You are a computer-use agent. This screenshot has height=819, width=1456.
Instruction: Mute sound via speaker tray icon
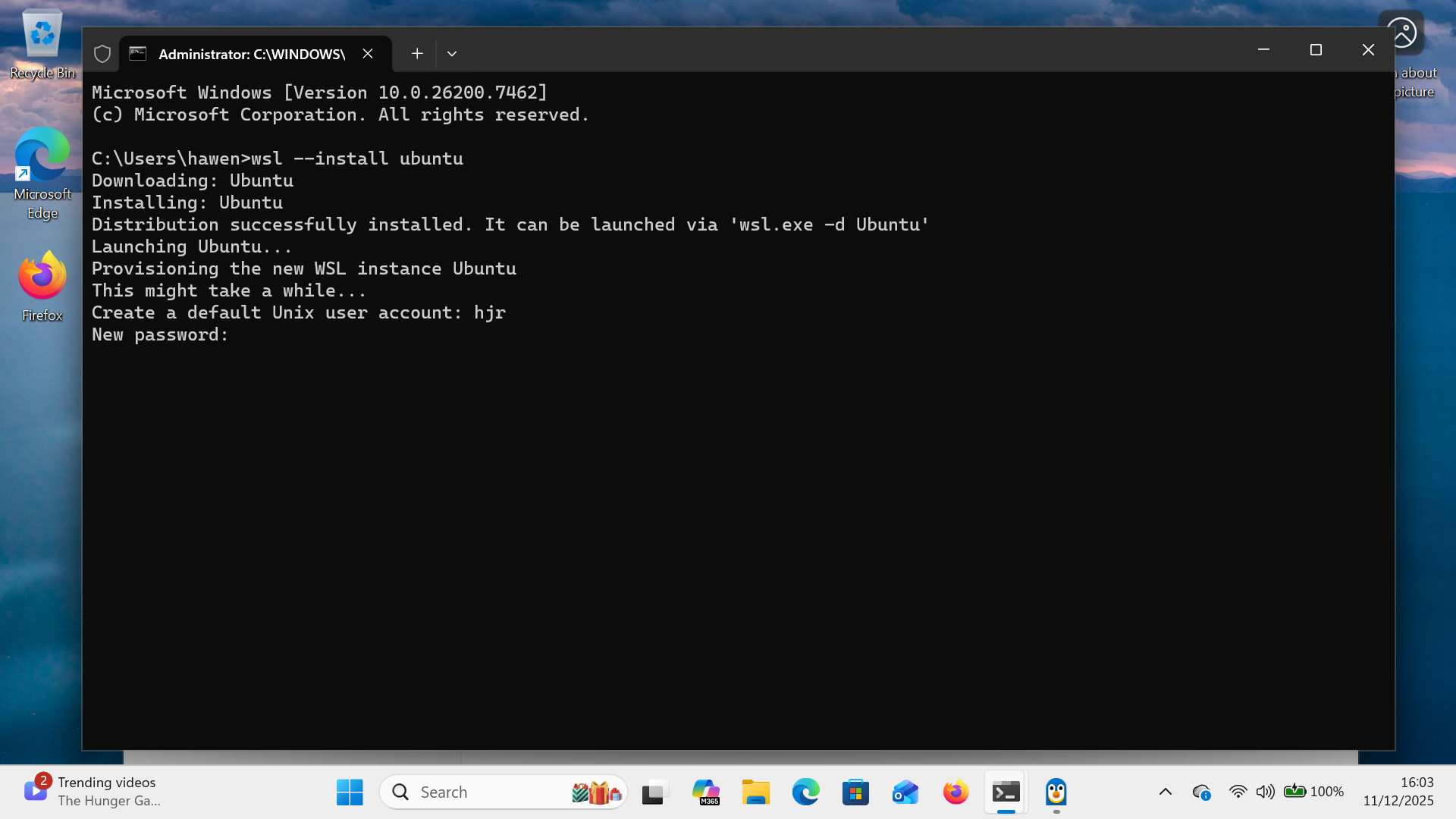point(1265,791)
